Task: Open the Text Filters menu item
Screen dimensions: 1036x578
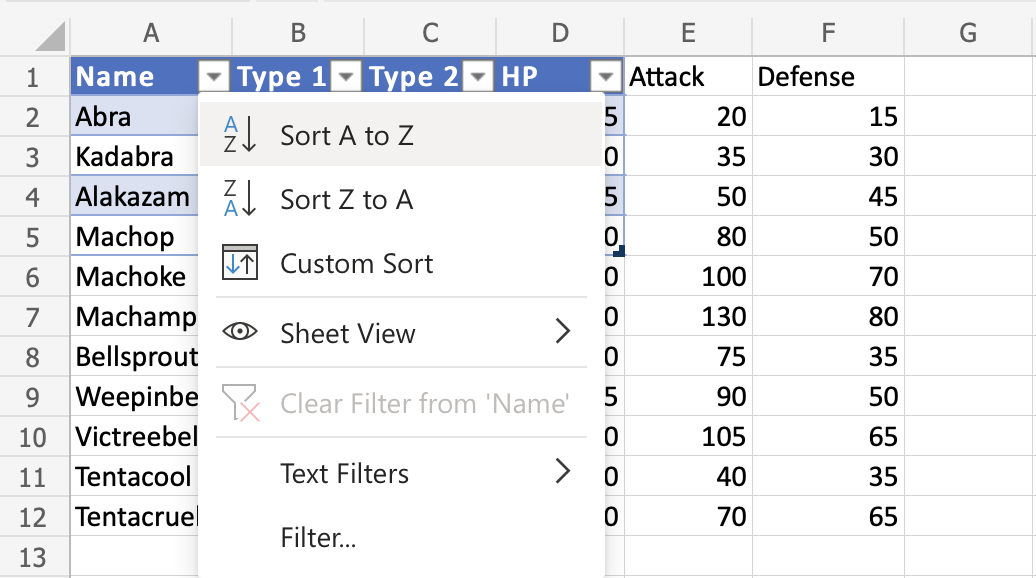Action: point(344,472)
